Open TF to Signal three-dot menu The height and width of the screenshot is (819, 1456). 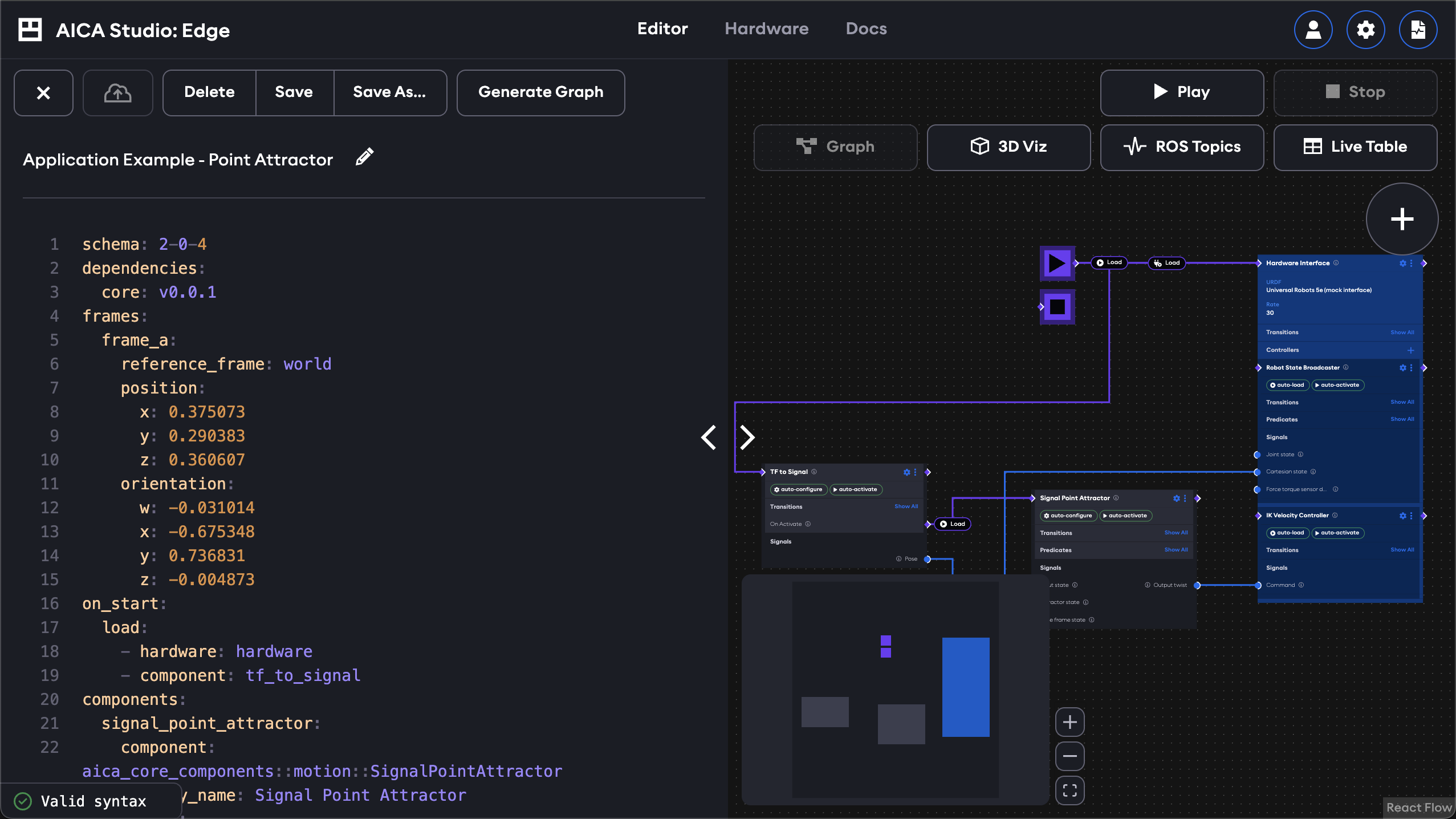[x=915, y=472]
